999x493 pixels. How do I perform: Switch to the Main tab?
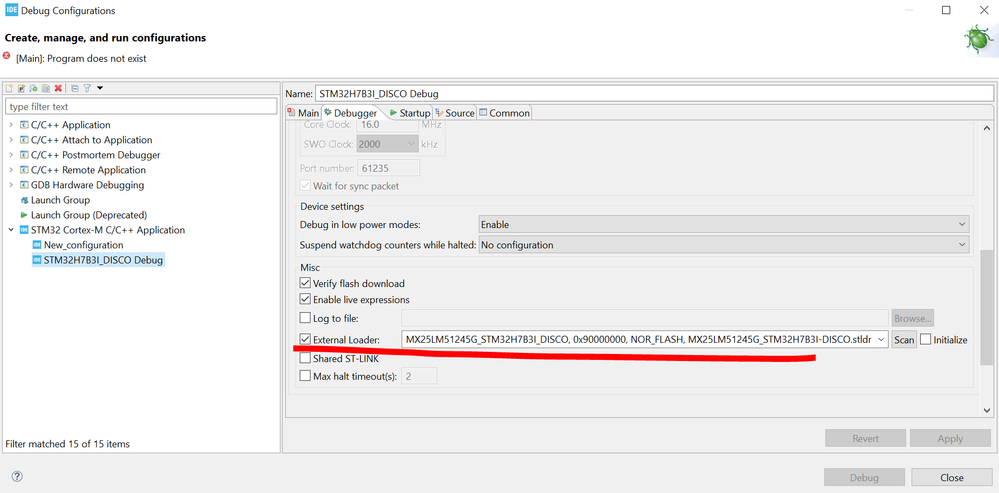304,113
